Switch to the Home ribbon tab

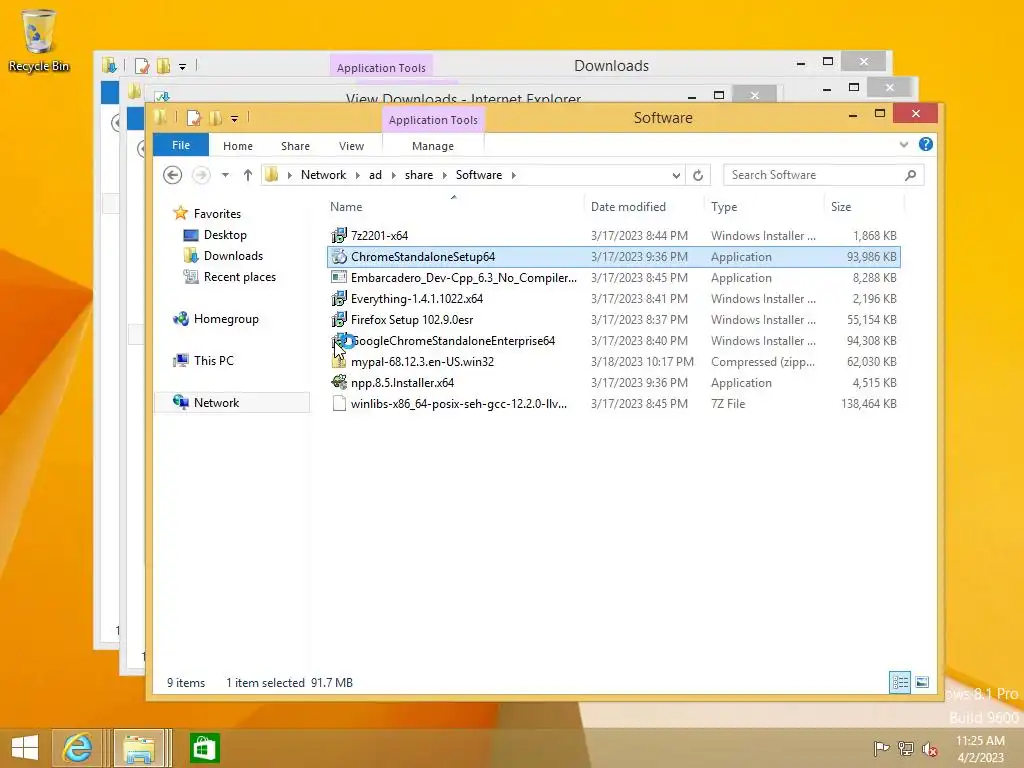coord(238,146)
